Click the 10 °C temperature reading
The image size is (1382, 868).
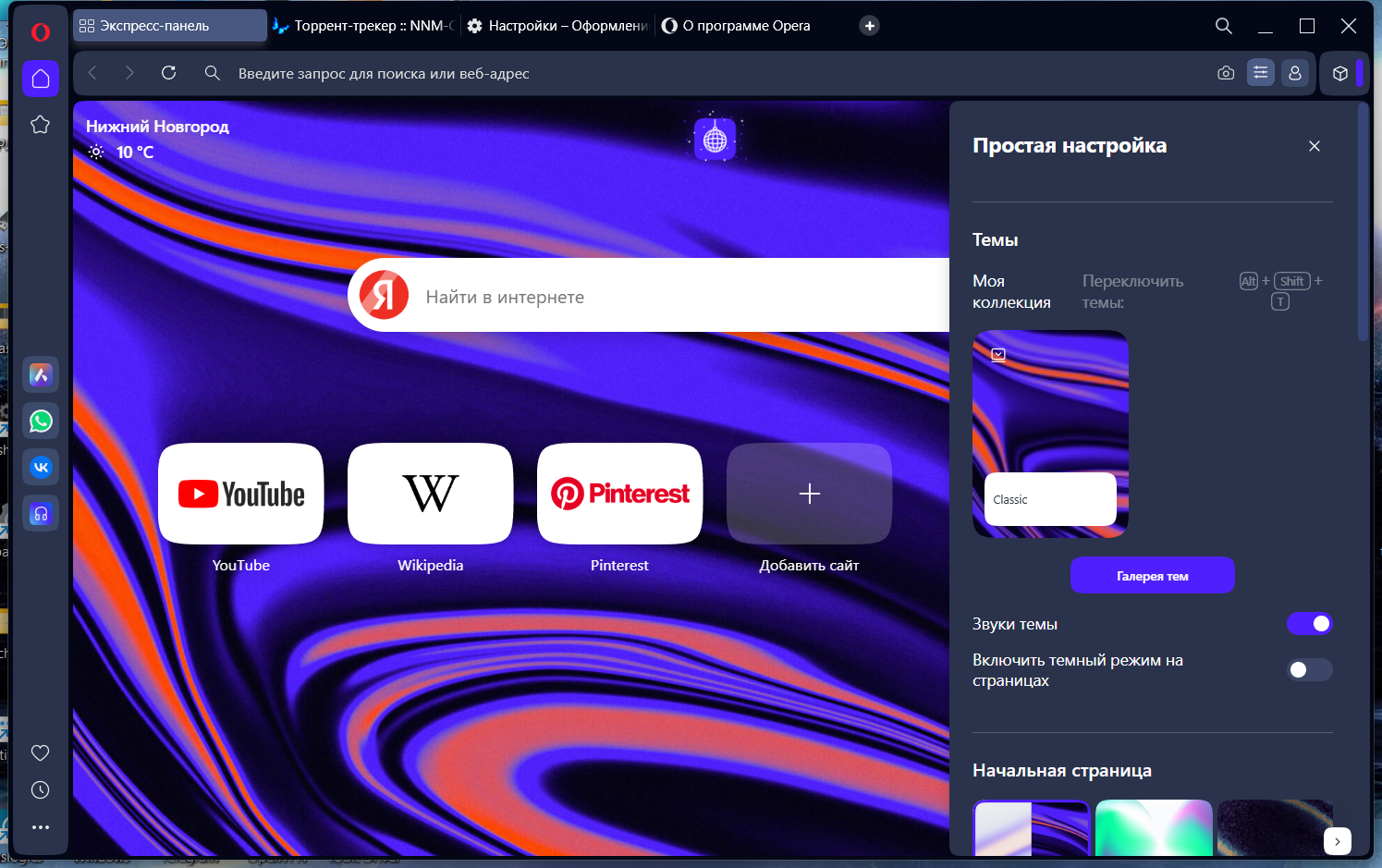135,153
